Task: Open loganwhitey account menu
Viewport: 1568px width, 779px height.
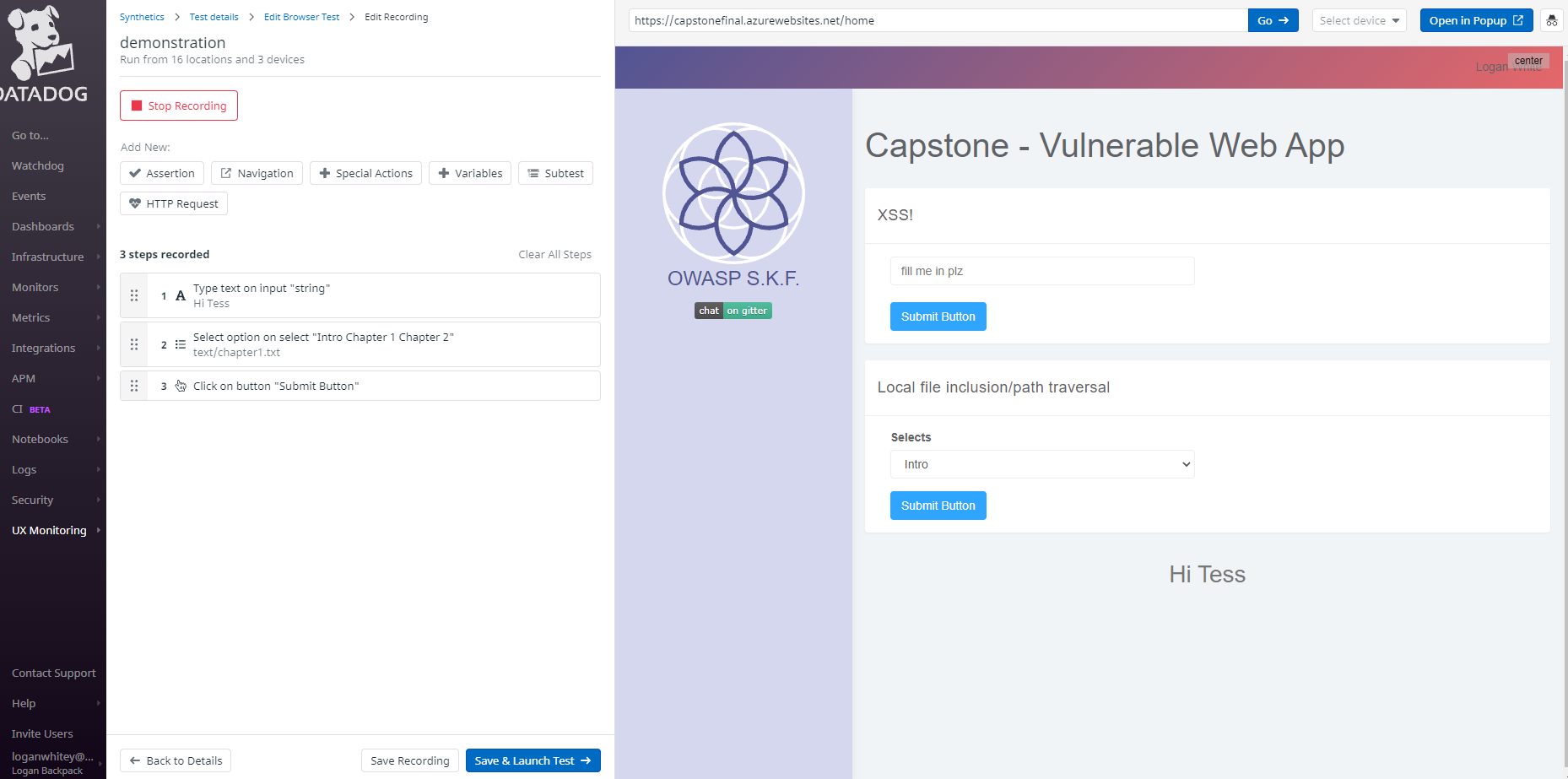Action: click(x=52, y=763)
